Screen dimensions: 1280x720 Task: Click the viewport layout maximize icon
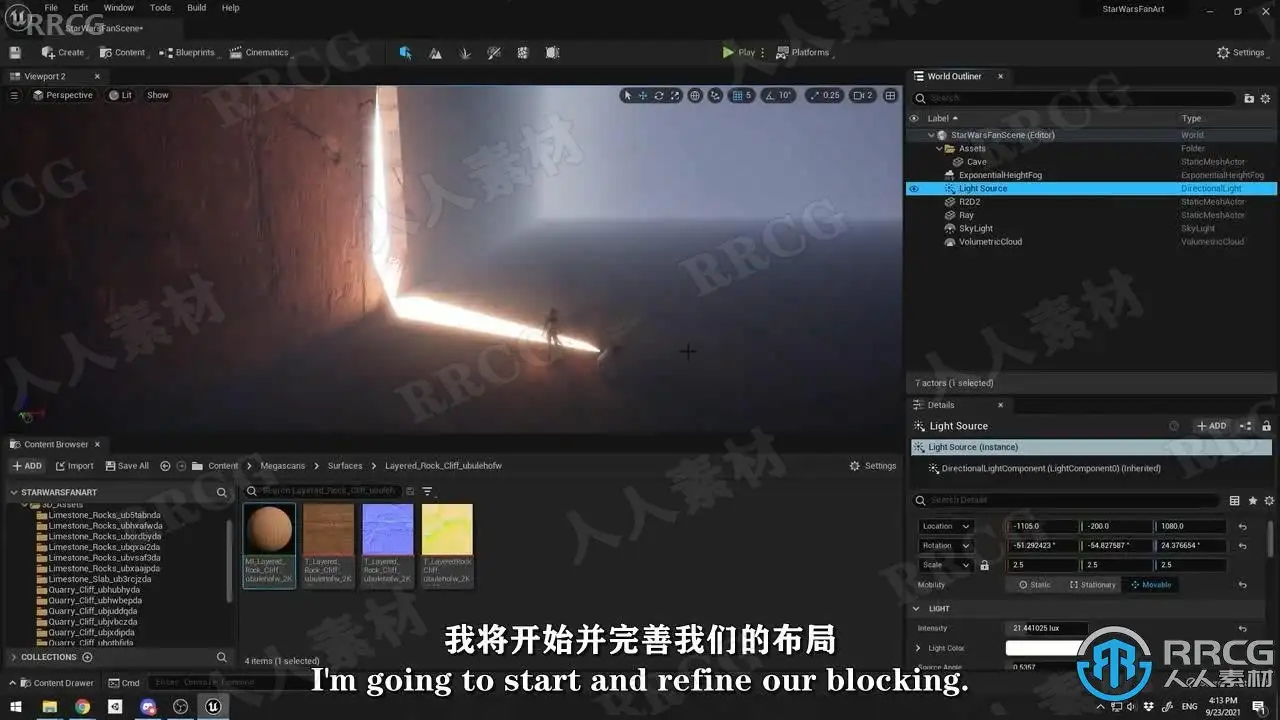[890, 96]
